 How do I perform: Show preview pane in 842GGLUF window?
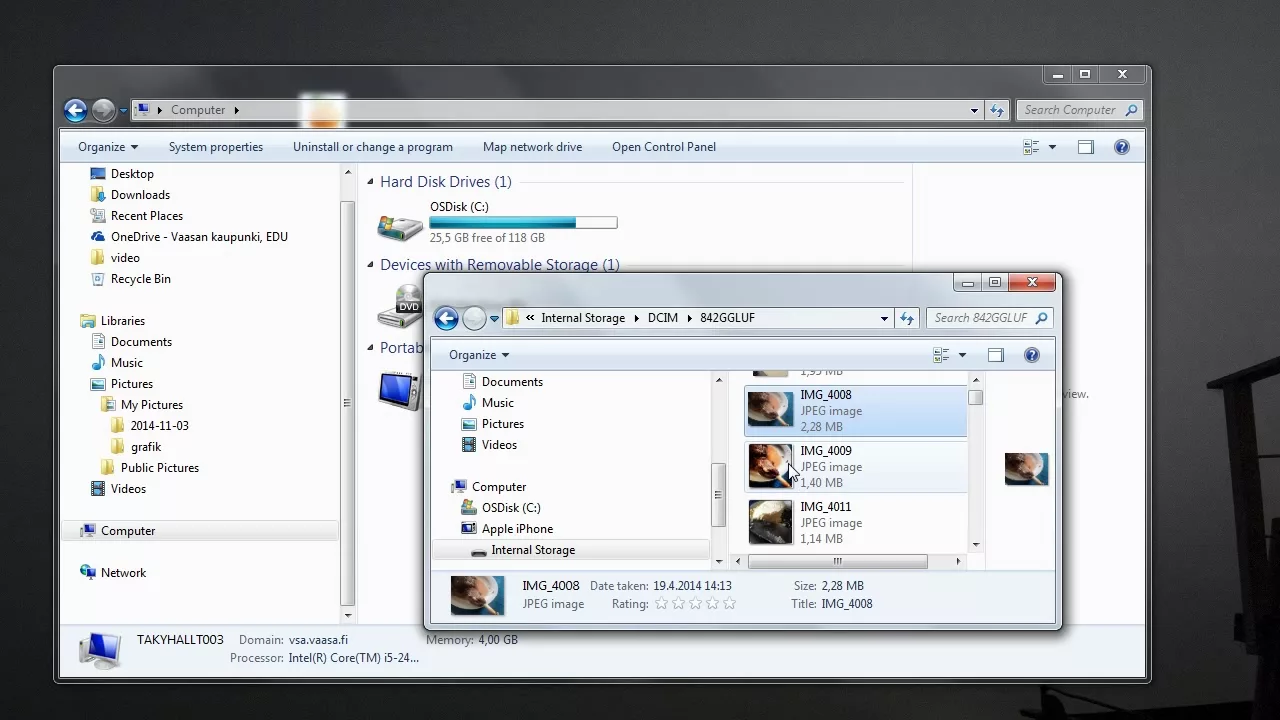(x=996, y=355)
